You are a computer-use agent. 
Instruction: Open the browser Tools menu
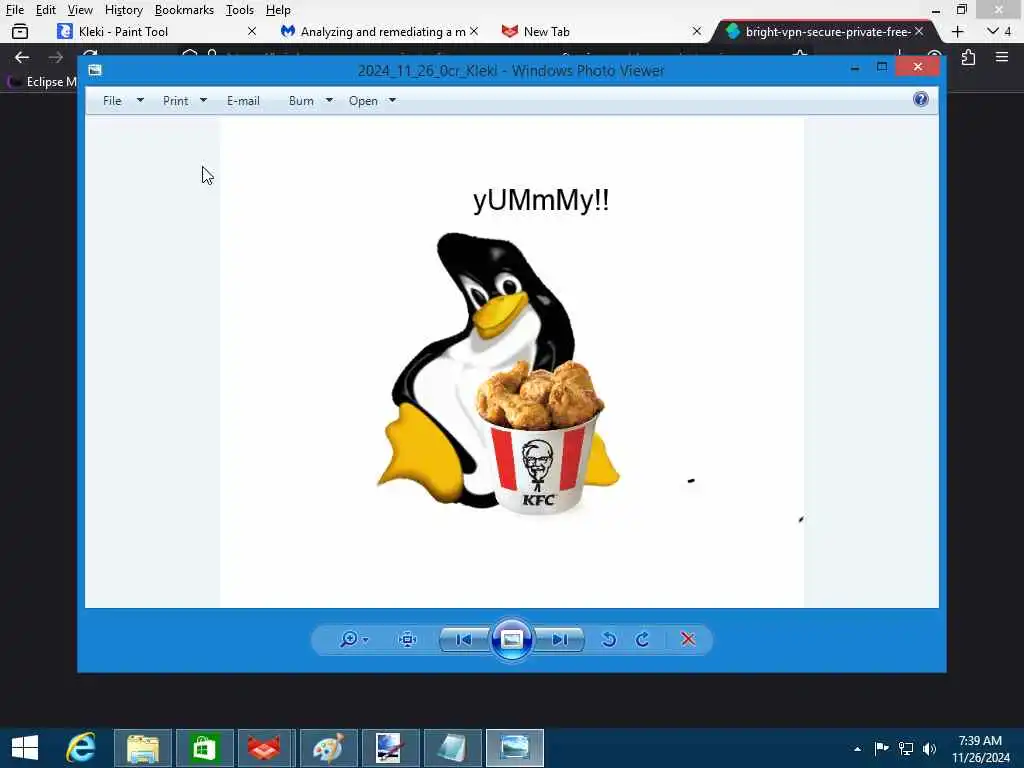tap(240, 10)
